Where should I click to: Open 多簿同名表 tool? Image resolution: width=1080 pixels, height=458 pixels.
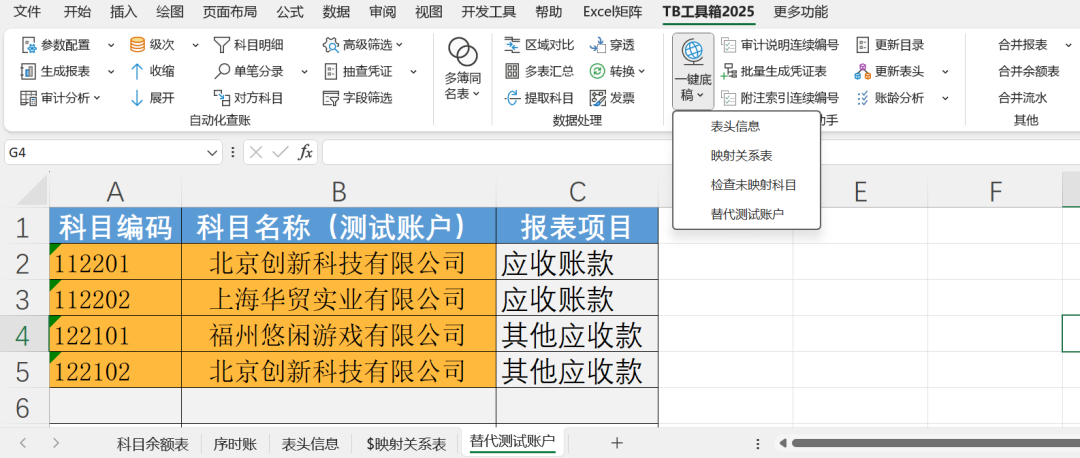[463, 69]
